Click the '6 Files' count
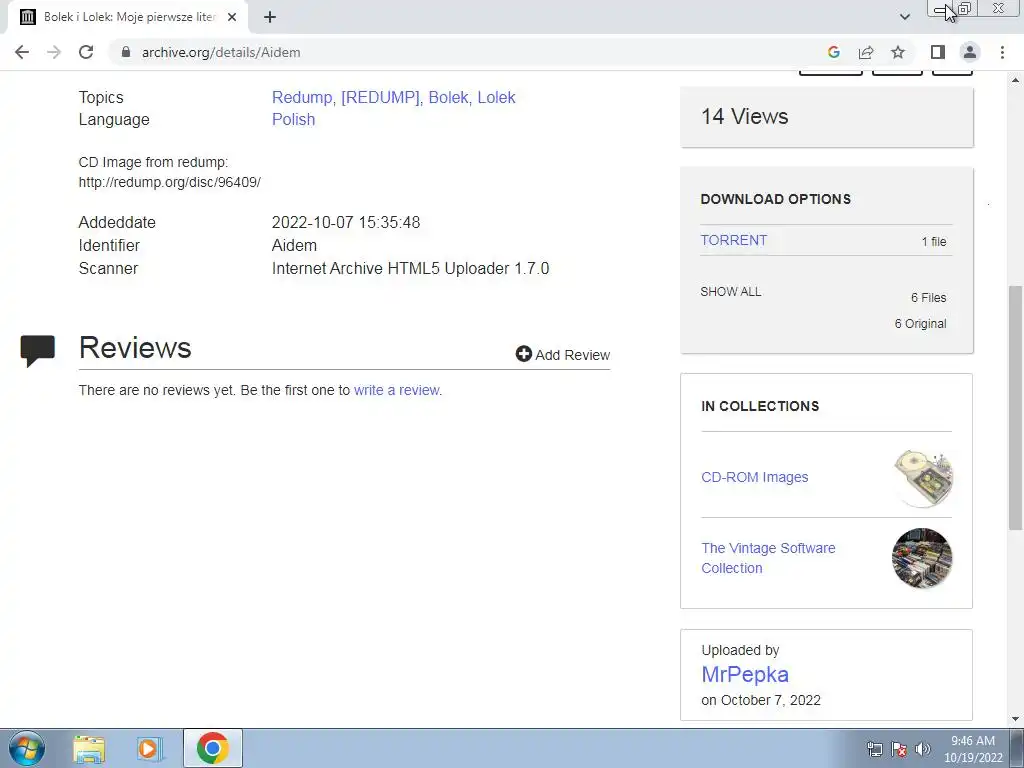 click(929, 298)
